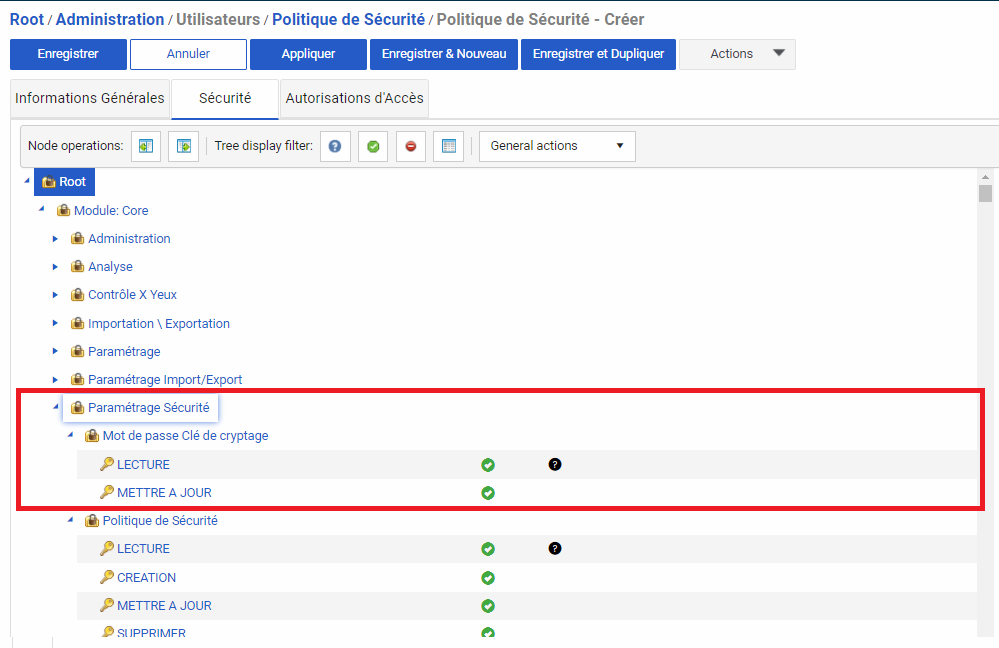Image resolution: width=999 pixels, height=648 pixels.
Task: Toggle green check for Mot de passe LECTURE
Action: (488, 465)
